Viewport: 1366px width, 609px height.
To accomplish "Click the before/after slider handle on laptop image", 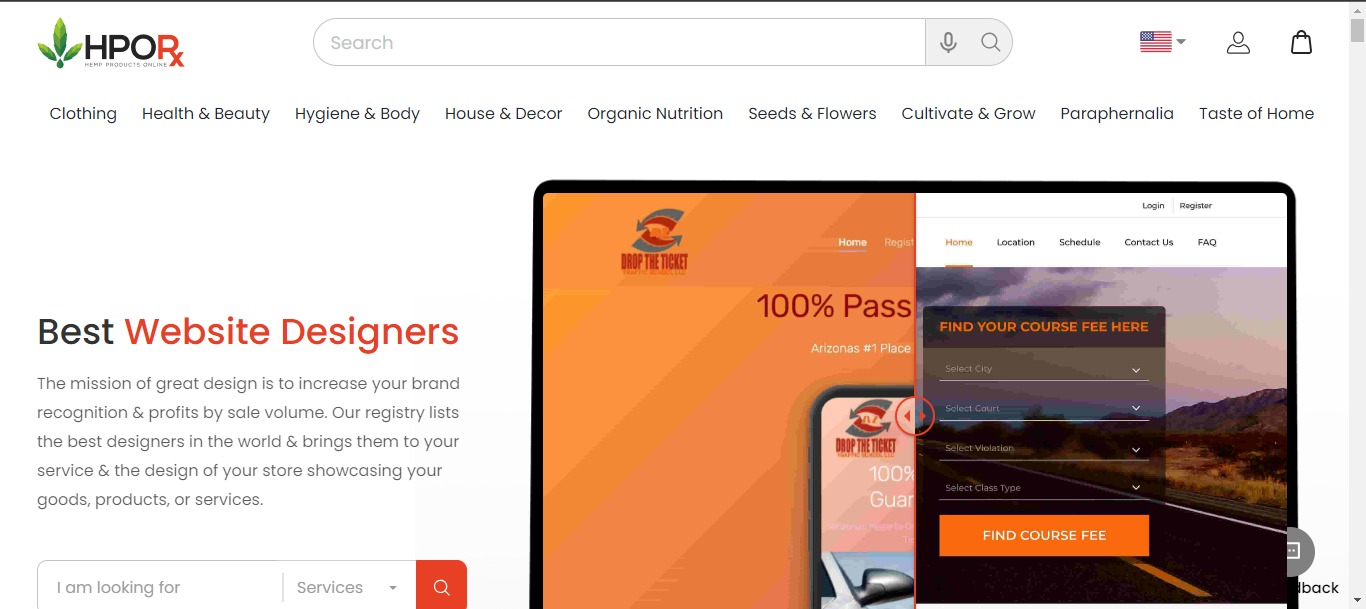I will (914, 416).
